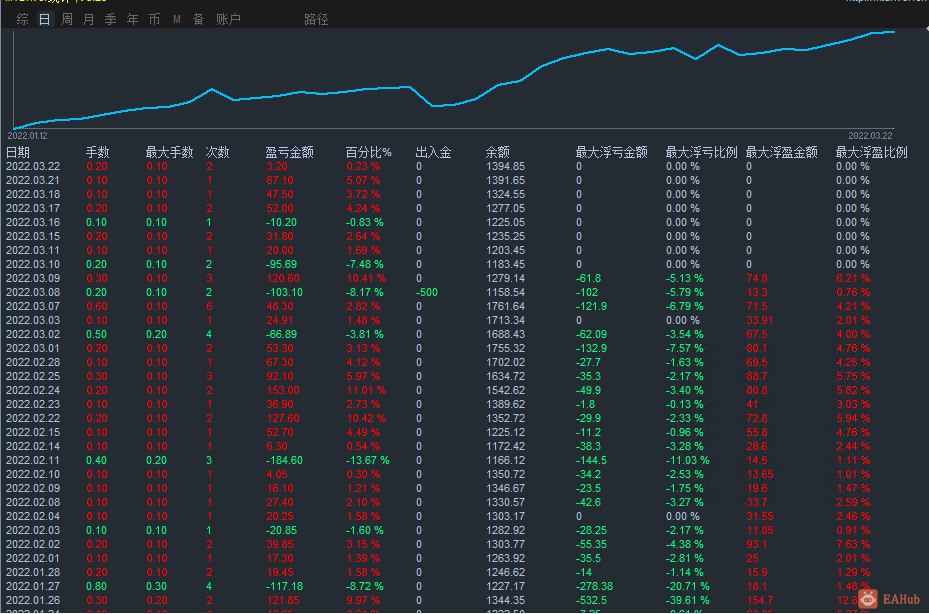
Task: Click the 日期 column header
Action: click(18, 152)
